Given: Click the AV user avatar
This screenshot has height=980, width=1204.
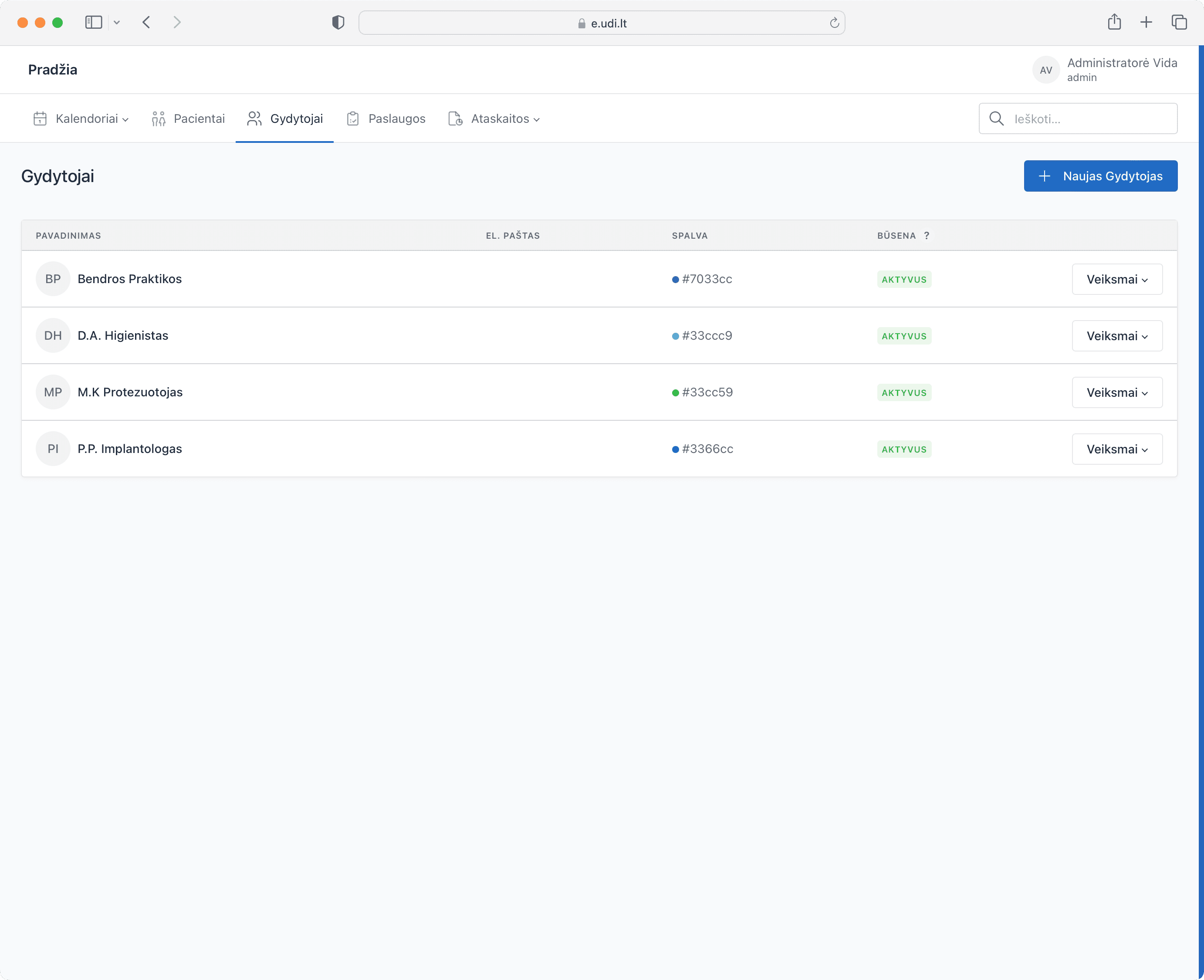Looking at the screenshot, I should tap(1046, 70).
